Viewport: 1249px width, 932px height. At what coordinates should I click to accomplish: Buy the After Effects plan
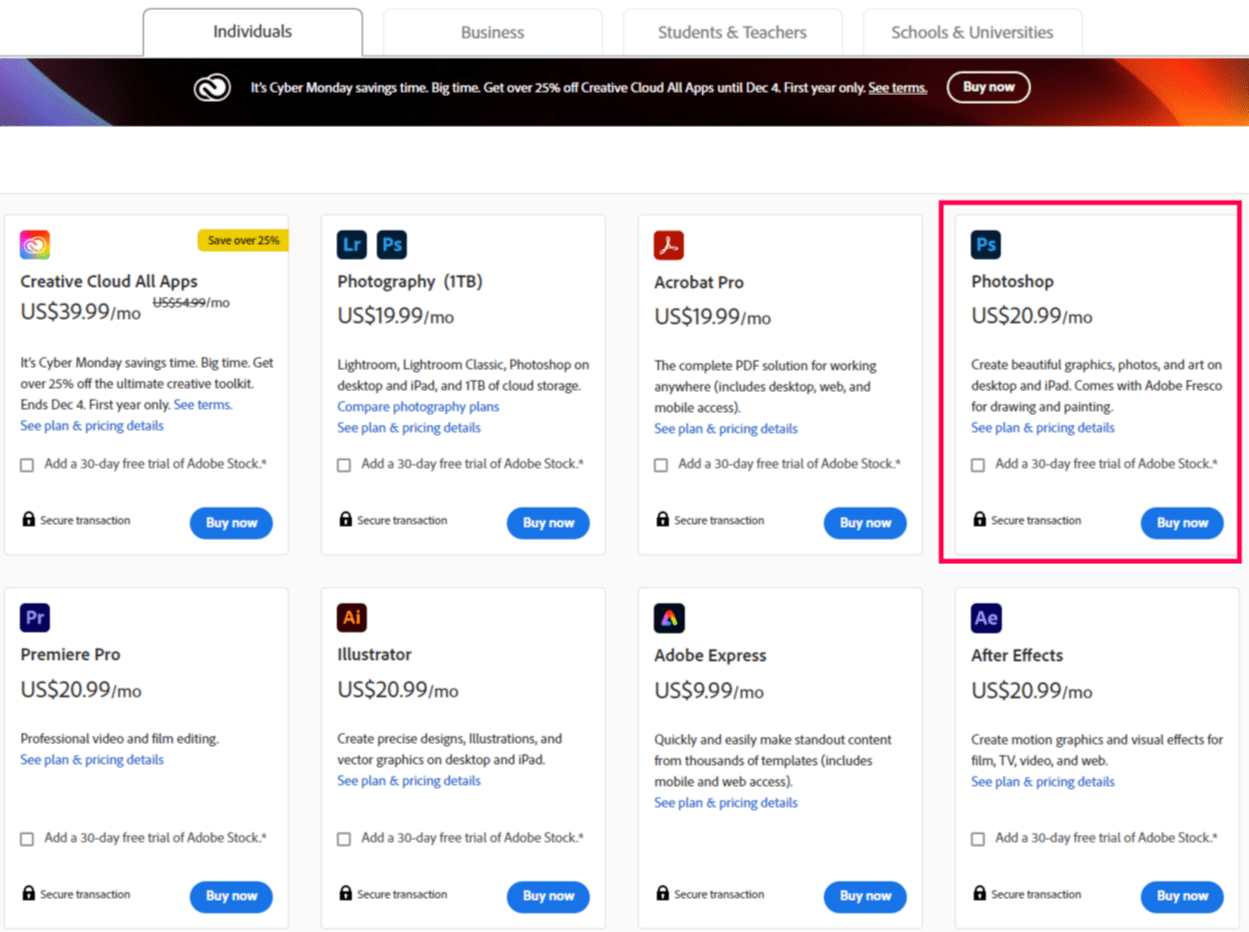point(1182,897)
